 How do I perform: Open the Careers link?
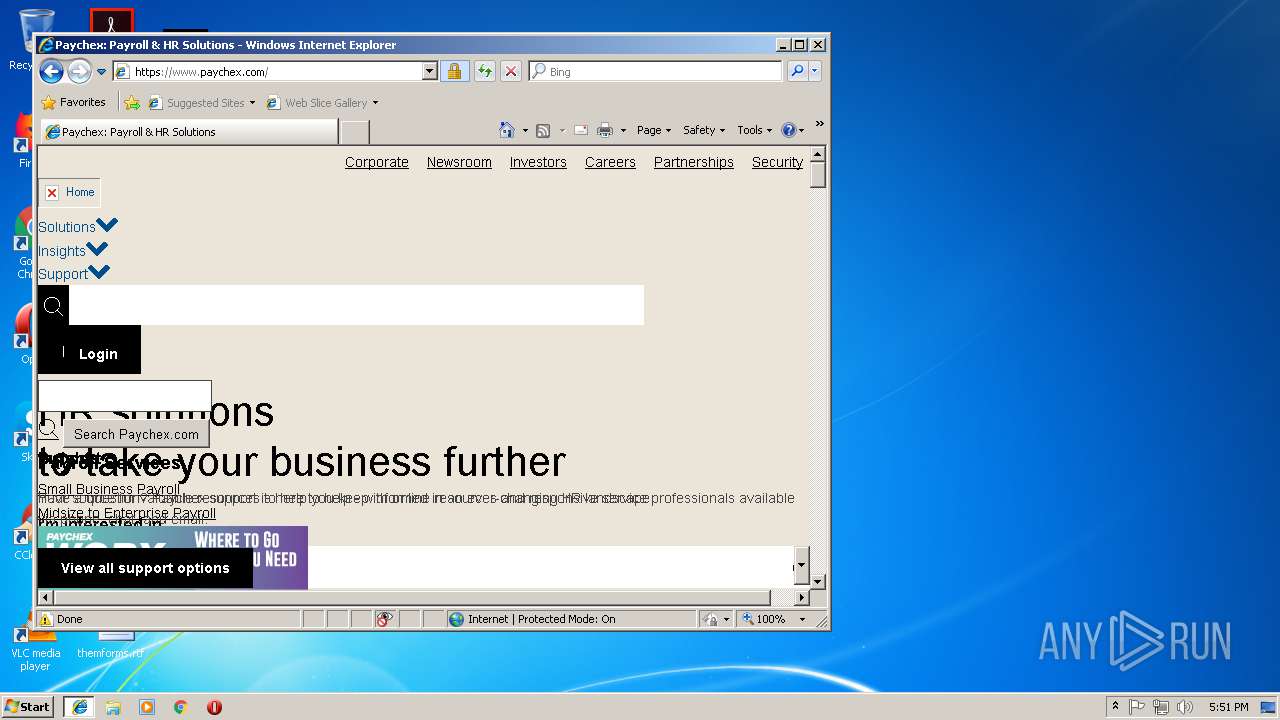point(610,162)
